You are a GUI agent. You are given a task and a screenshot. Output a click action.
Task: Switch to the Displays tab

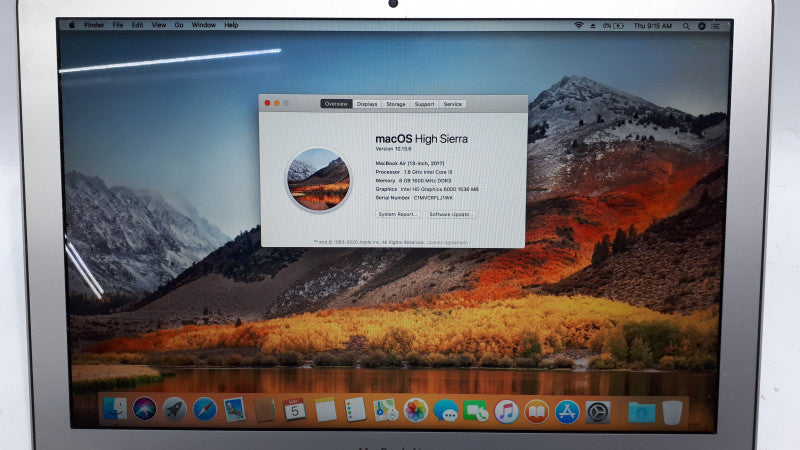point(367,104)
